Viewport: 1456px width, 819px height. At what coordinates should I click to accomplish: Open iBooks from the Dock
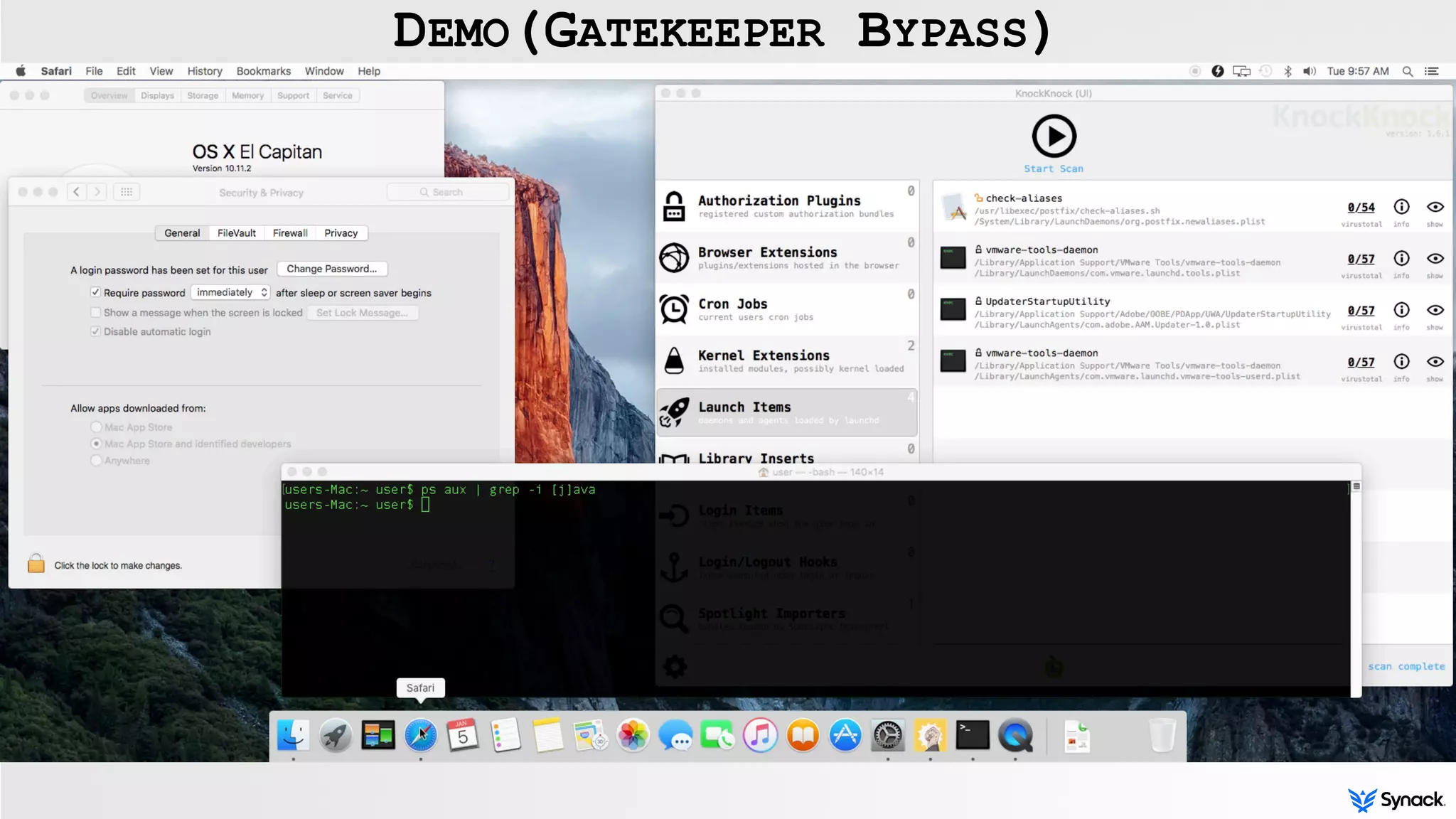(803, 735)
